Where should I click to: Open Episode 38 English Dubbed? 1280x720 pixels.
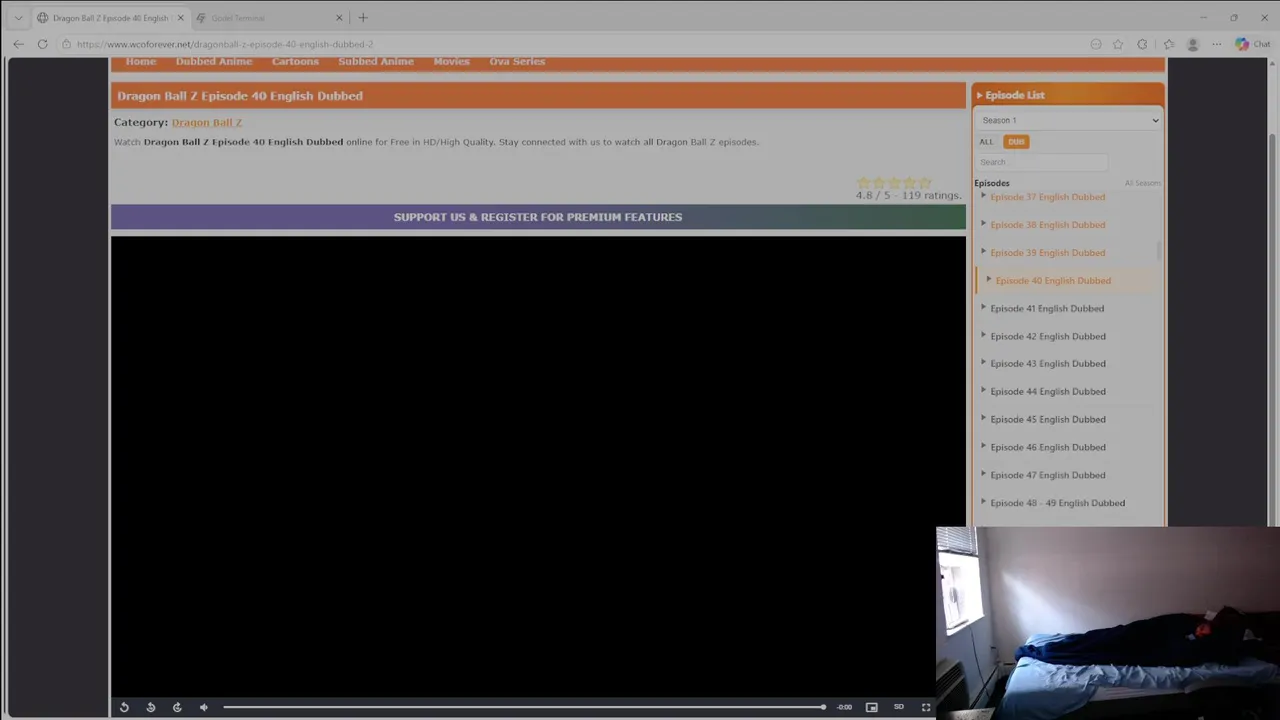coord(1047,225)
